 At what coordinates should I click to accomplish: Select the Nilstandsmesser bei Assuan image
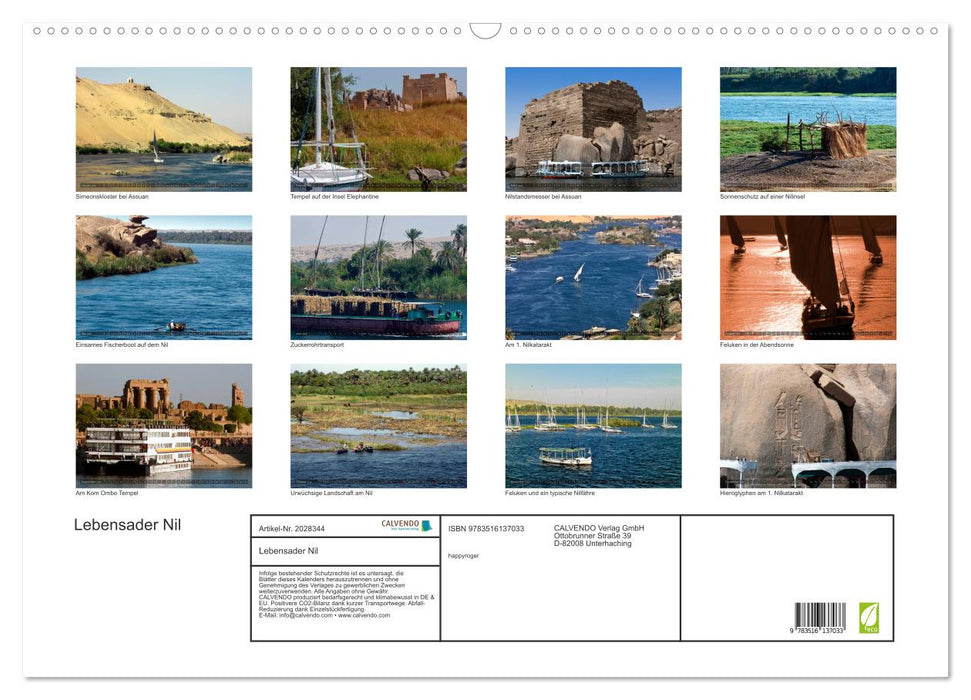point(593,128)
